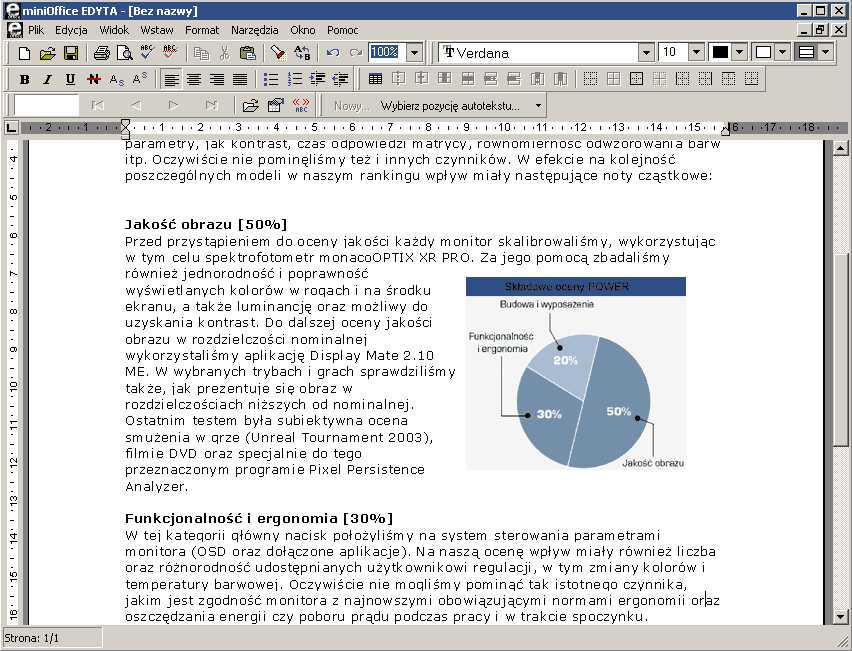The image size is (852, 651).
Task: Click the 'Nowy...' autotext button
Action: tap(352, 105)
